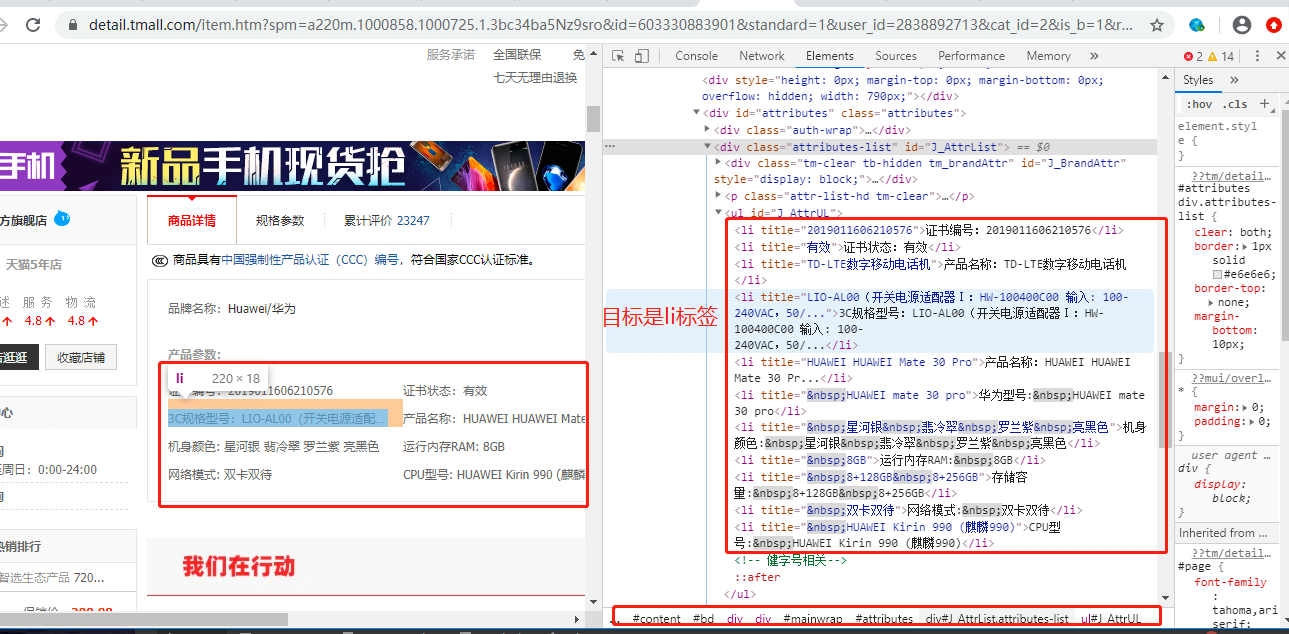Image resolution: width=1289 pixels, height=634 pixels.
Task: Toggle the .cls class editor in Styles
Action: click(1235, 103)
